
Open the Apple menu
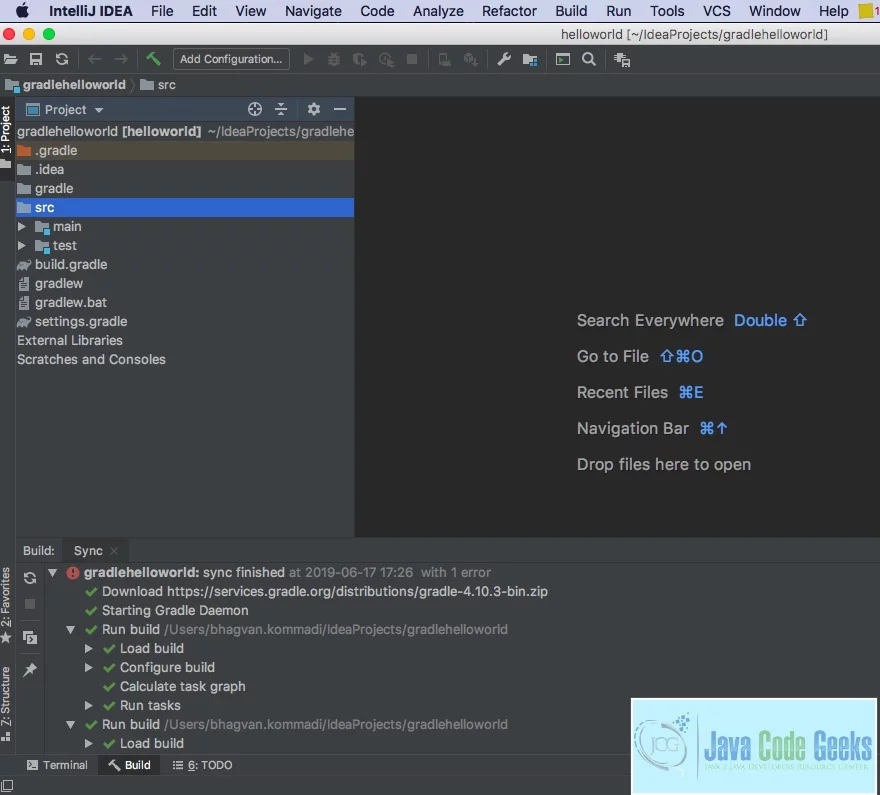(22, 11)
